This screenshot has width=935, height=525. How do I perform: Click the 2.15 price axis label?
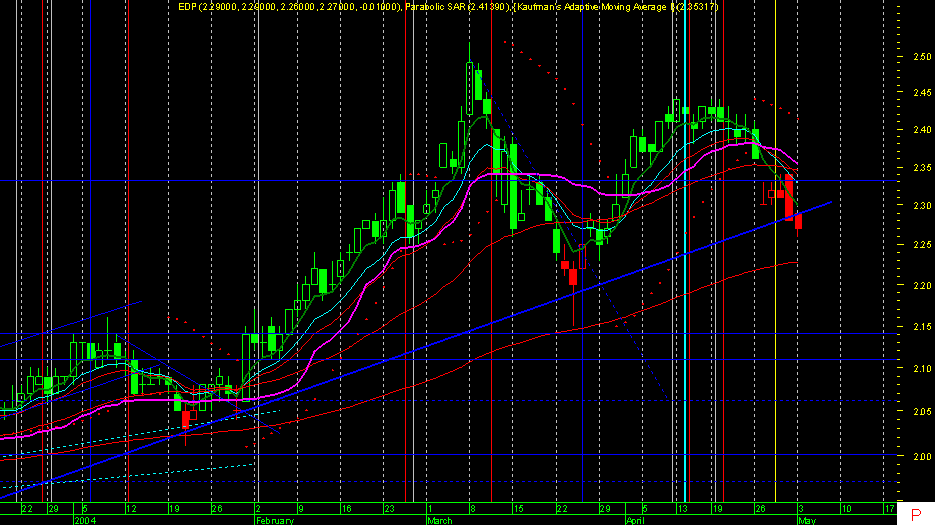pyautogui.click(x=922, y=326)
